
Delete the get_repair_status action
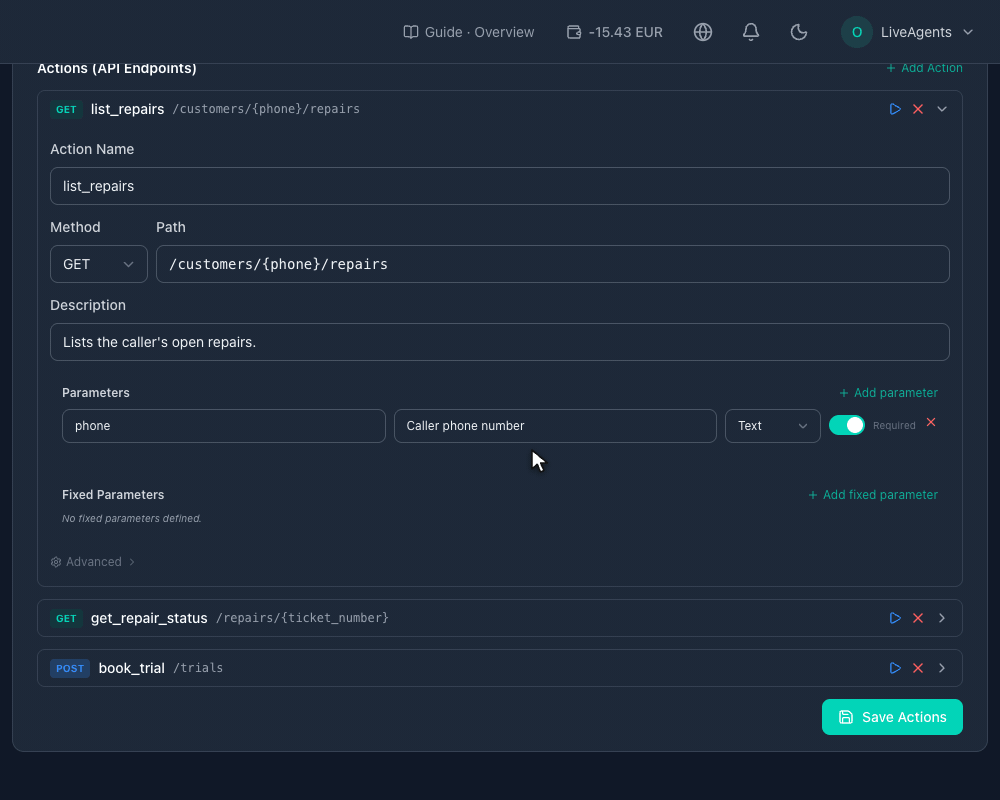click(918, 618)
